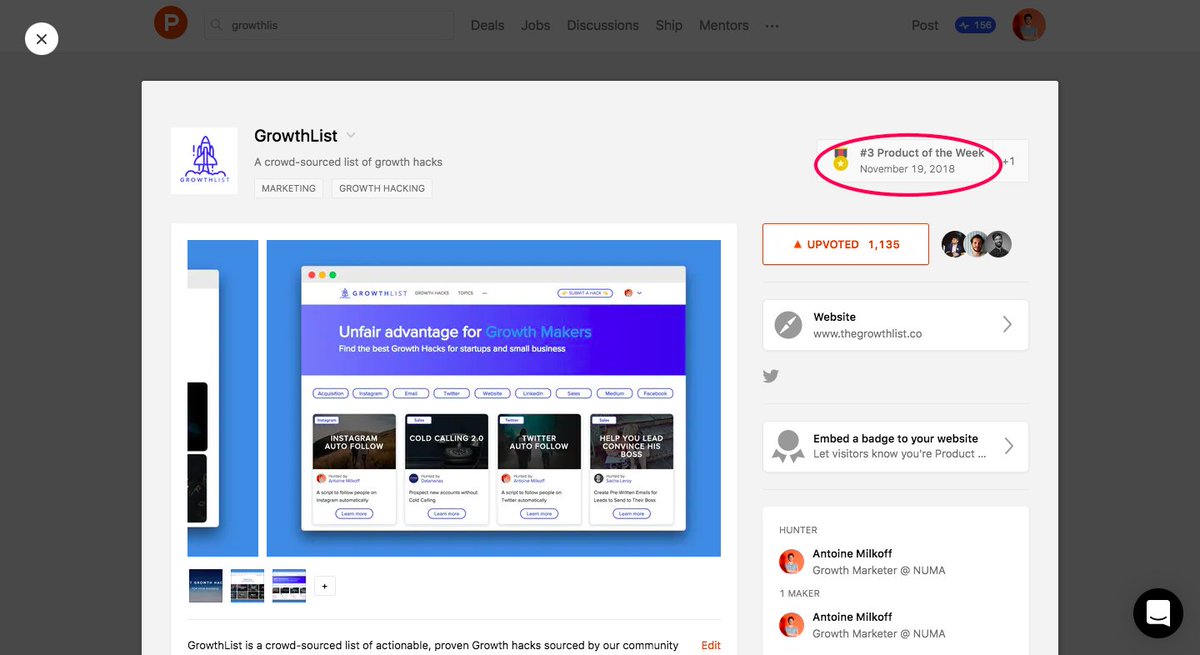This screenshot has width=1200, height=655.
Task: Select the GROWTH HACKING topic tag
Action: [x=382, y=188]
